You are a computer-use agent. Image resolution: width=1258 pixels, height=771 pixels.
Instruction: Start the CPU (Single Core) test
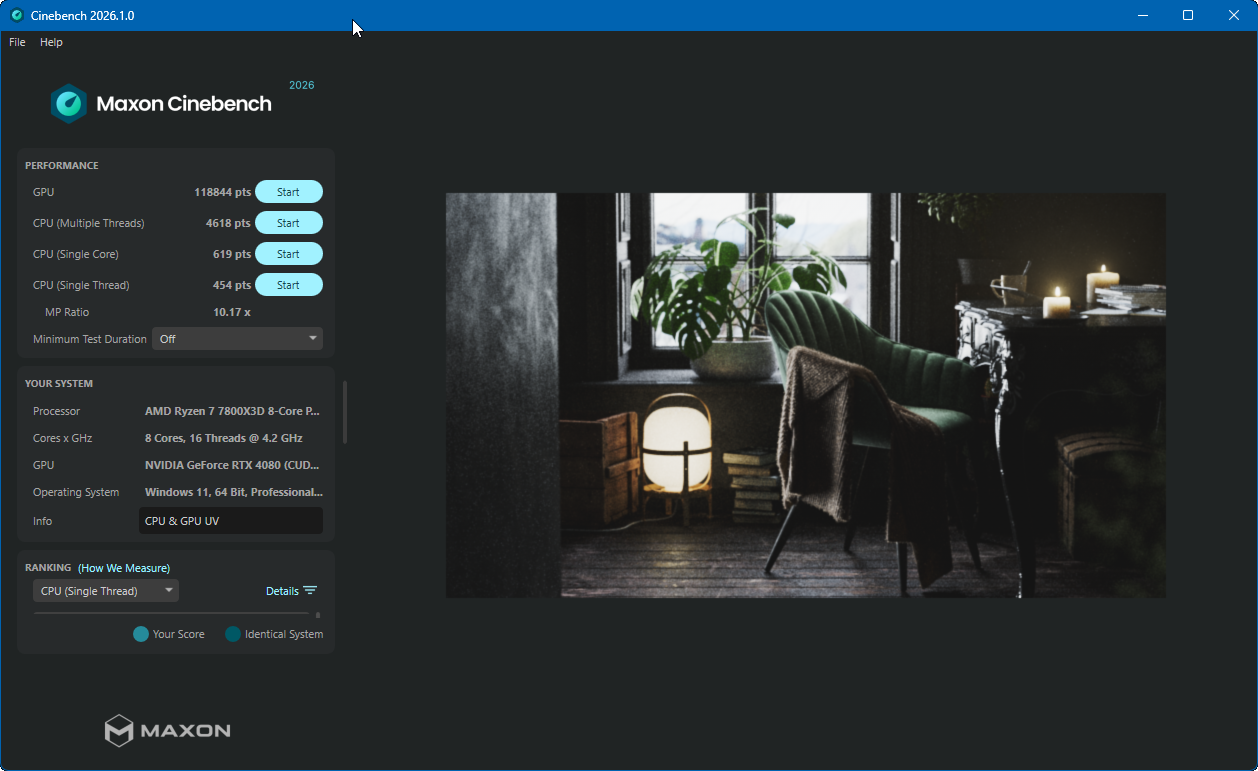[289, 254]
